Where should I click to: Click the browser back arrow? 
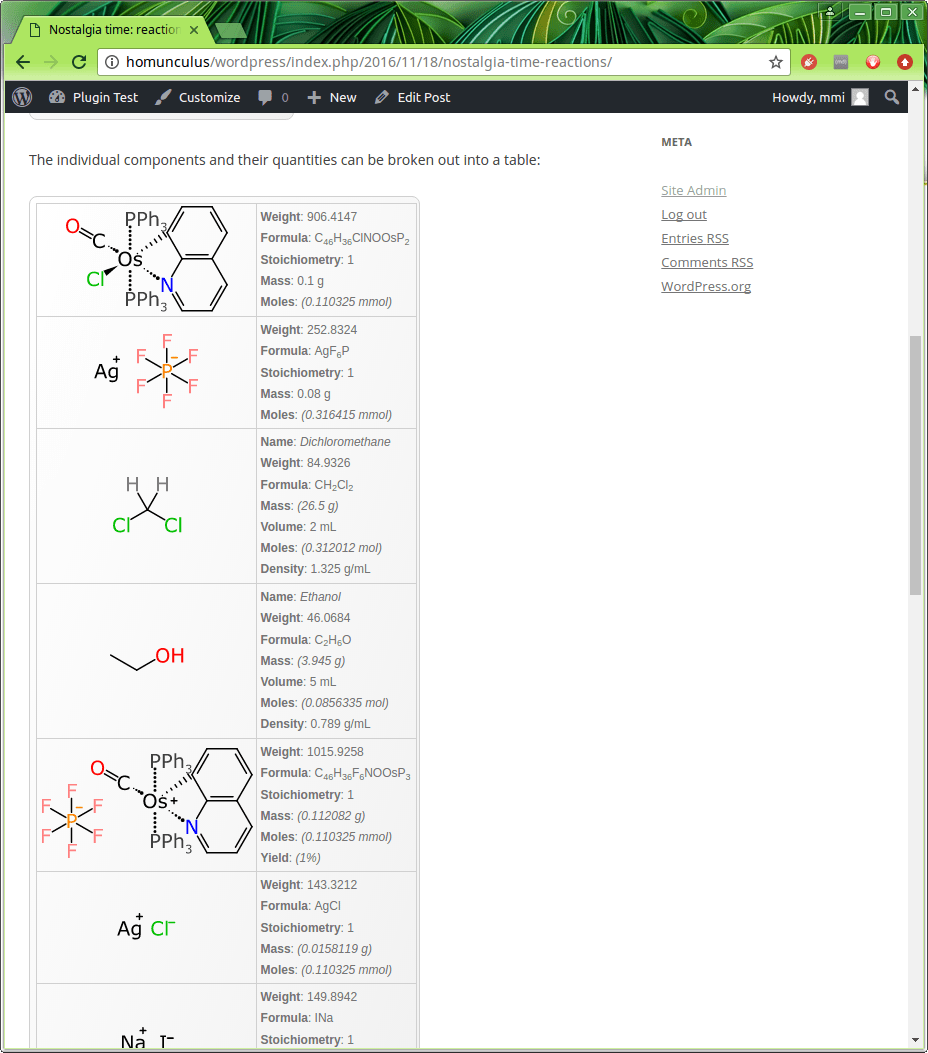click(x=23, y=62)
